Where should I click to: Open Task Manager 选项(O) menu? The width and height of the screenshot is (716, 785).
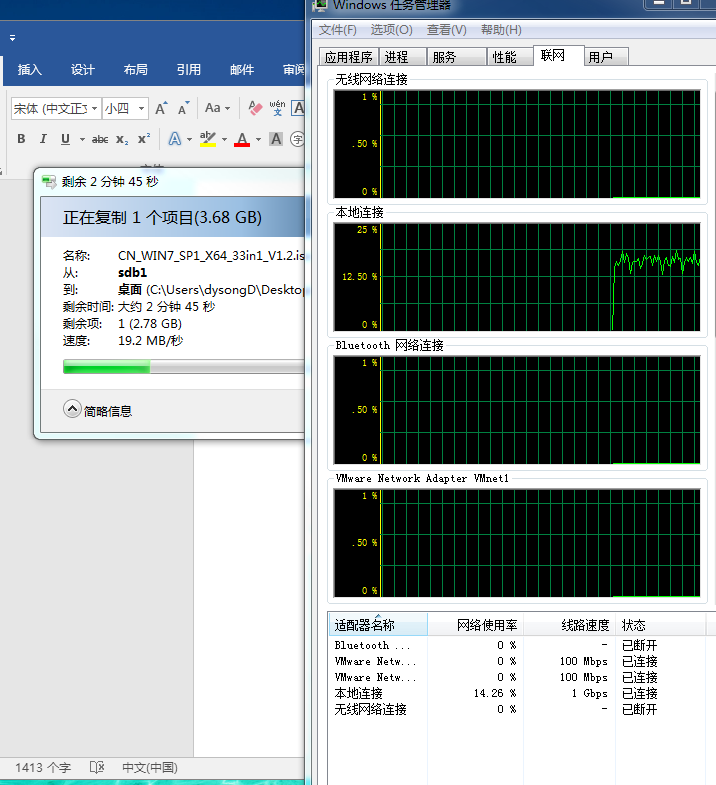(392, 30)
